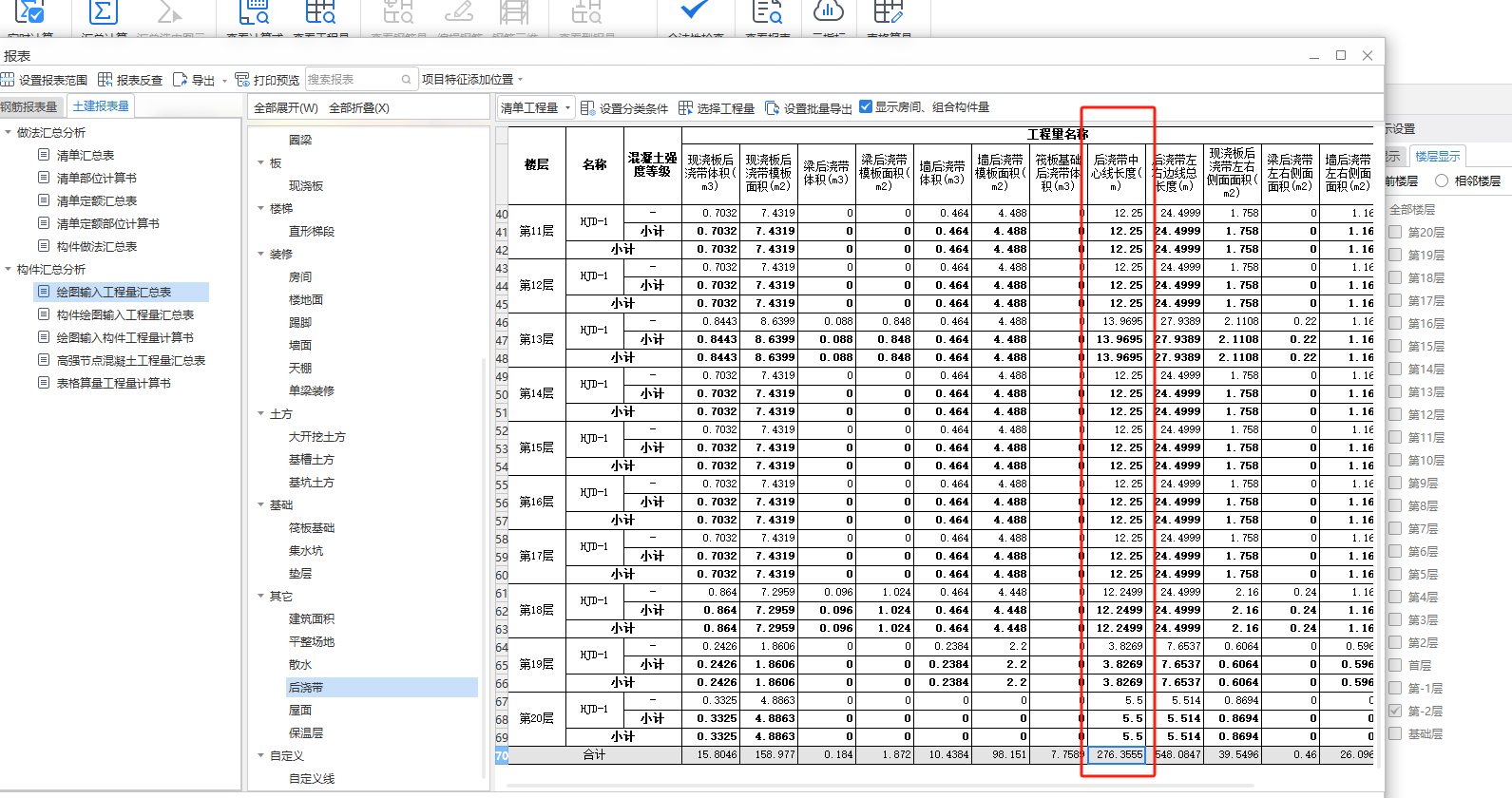Click document icon beside 清单部位计算书

[x=44, y=177]
